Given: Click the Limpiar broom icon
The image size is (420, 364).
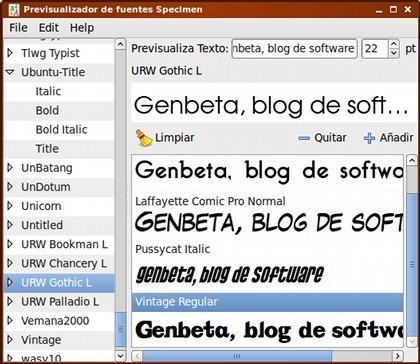Looking at the screenshot, I should (144, 138).
